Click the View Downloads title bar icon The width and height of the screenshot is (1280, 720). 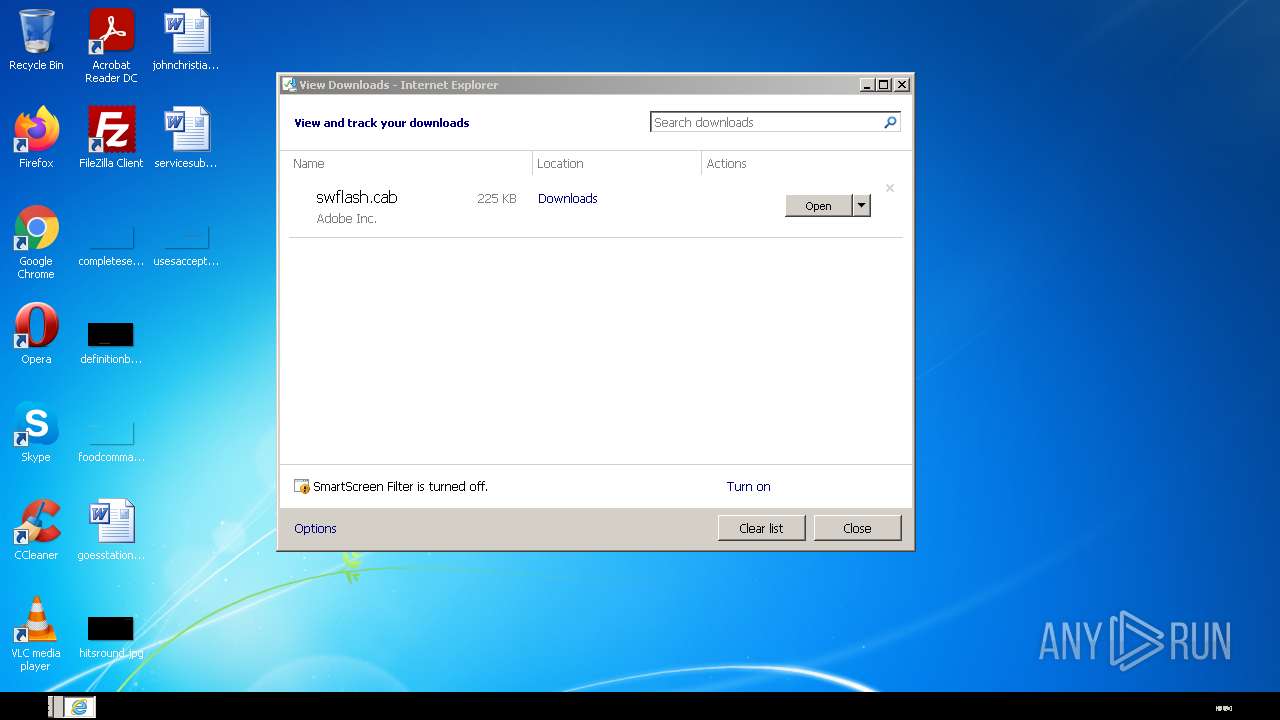click(x=289, y=85)
